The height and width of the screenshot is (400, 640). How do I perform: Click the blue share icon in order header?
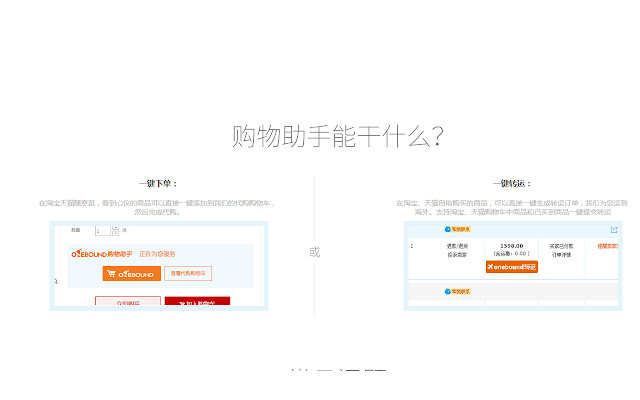(614, 230)
